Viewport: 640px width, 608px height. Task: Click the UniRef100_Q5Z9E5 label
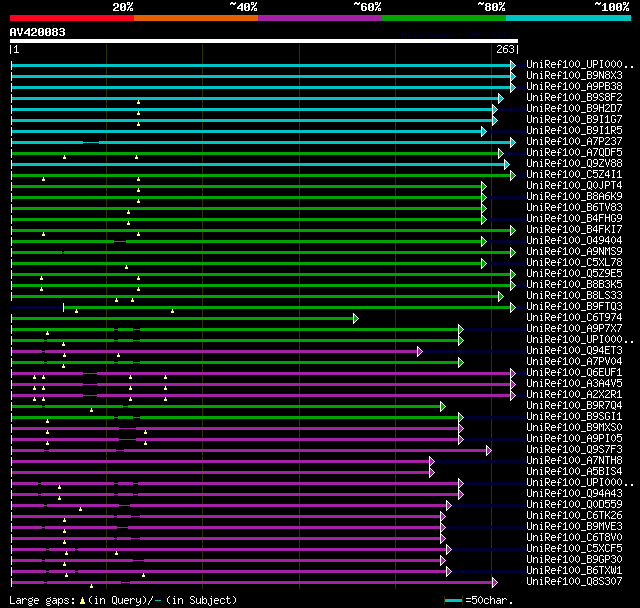point(574,274)
